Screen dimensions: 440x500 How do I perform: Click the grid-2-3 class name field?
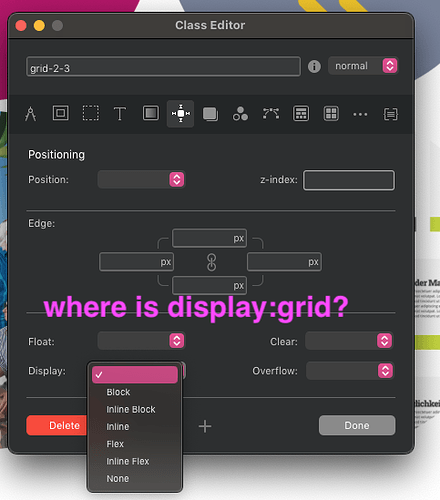[163, 67]
